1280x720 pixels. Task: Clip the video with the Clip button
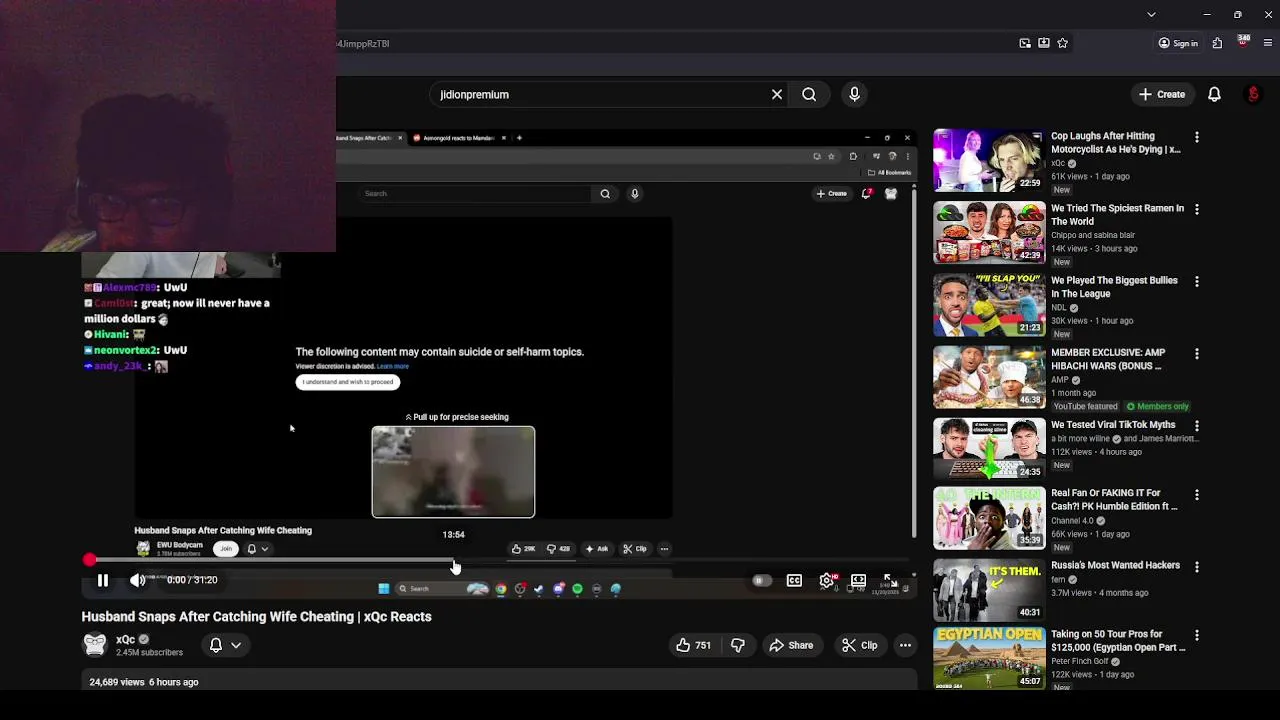point(859,645)
